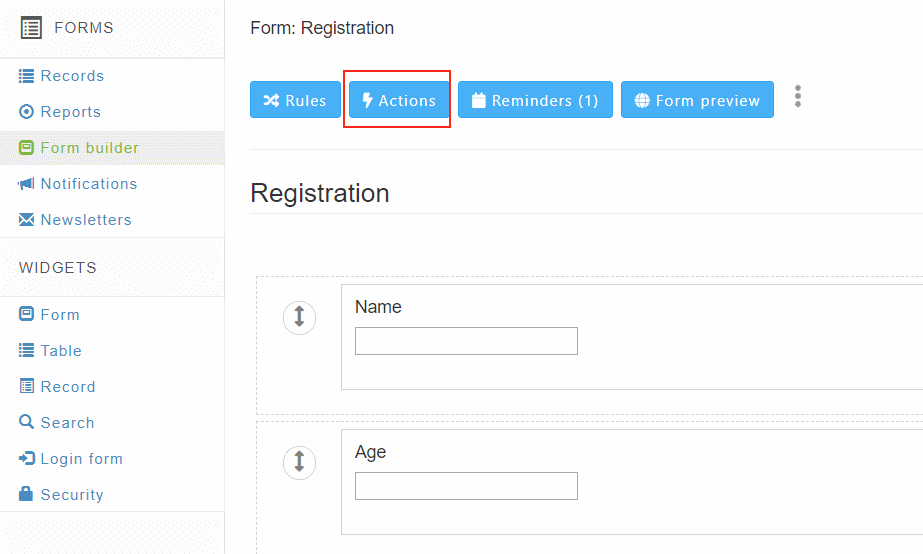Open the Login form widget icon
This screenshot has width=923, height=554.
[26, 458]
